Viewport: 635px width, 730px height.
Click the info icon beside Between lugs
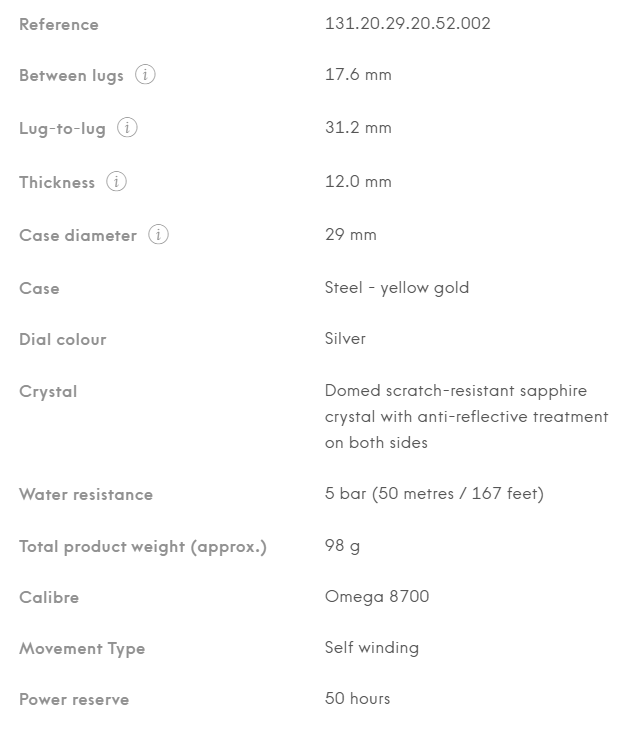145,75
